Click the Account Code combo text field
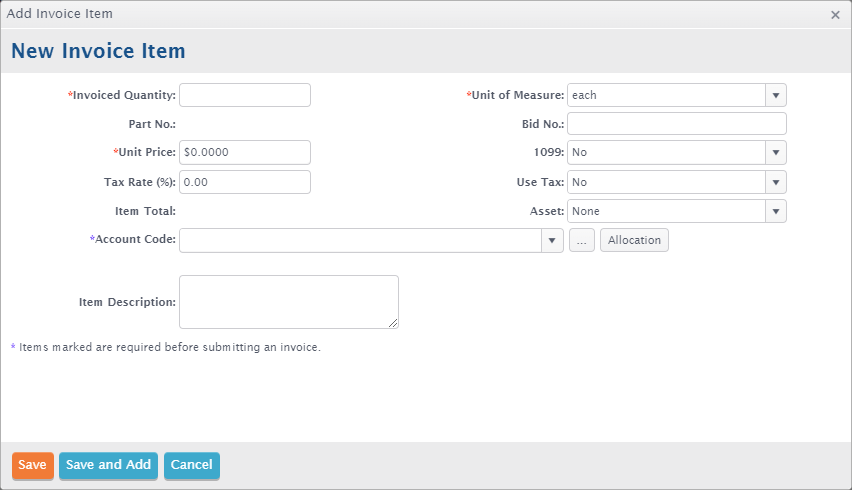Screen dimensions: 852x490 (361, 240)
